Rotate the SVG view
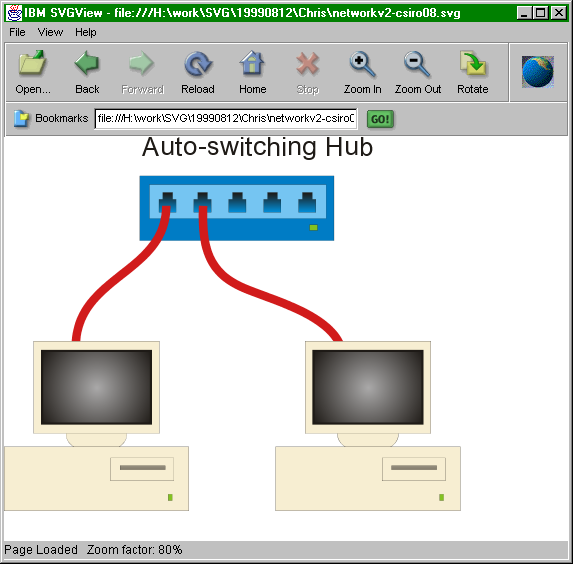This screenshot has width=573, height=564. pyautogui.click(x=473, y=63)
